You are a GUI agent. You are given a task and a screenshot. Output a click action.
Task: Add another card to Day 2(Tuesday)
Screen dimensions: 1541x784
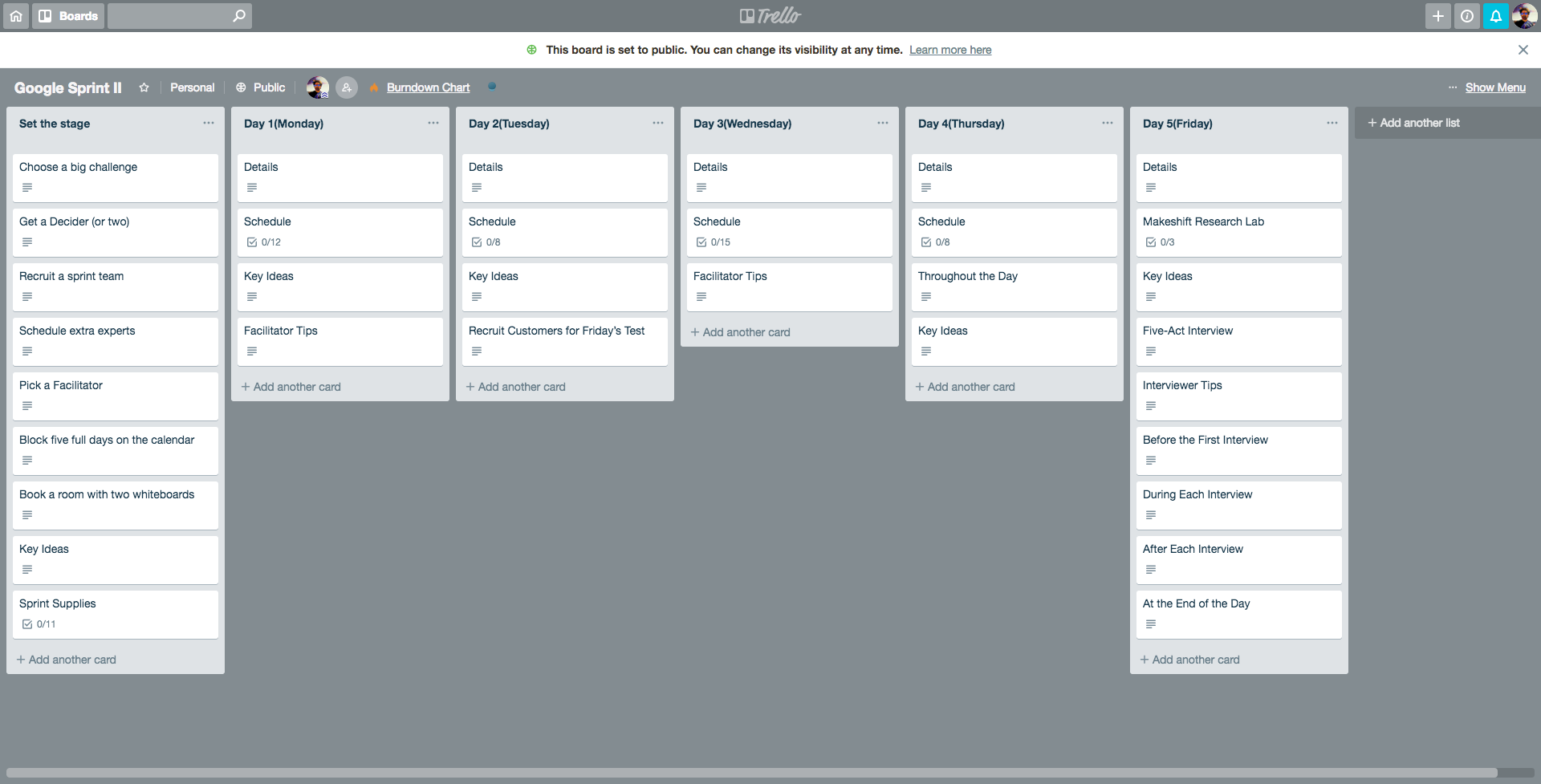tap(516, 387)
